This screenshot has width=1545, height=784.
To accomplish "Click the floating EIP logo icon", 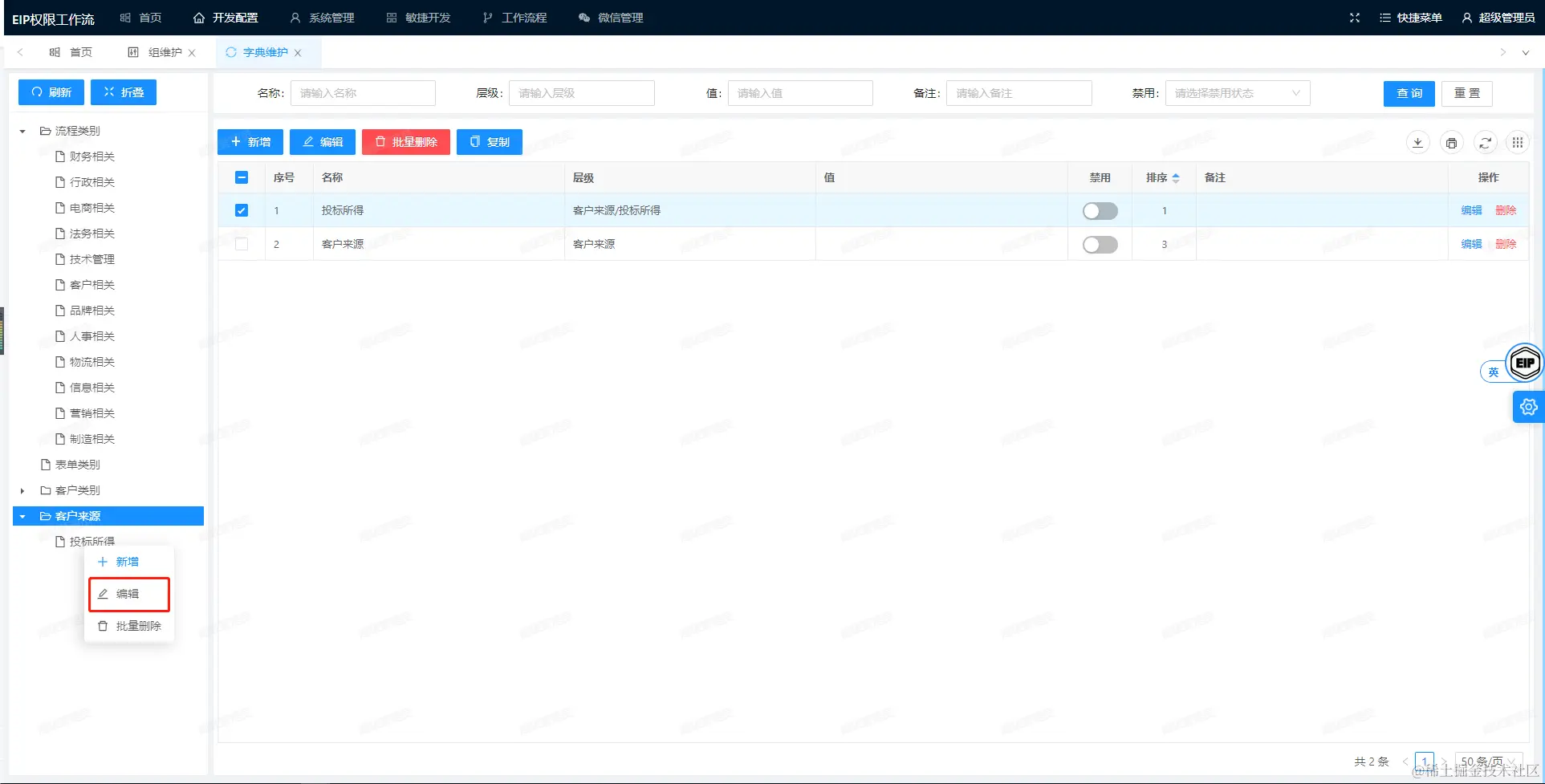I will [1524, 363].
